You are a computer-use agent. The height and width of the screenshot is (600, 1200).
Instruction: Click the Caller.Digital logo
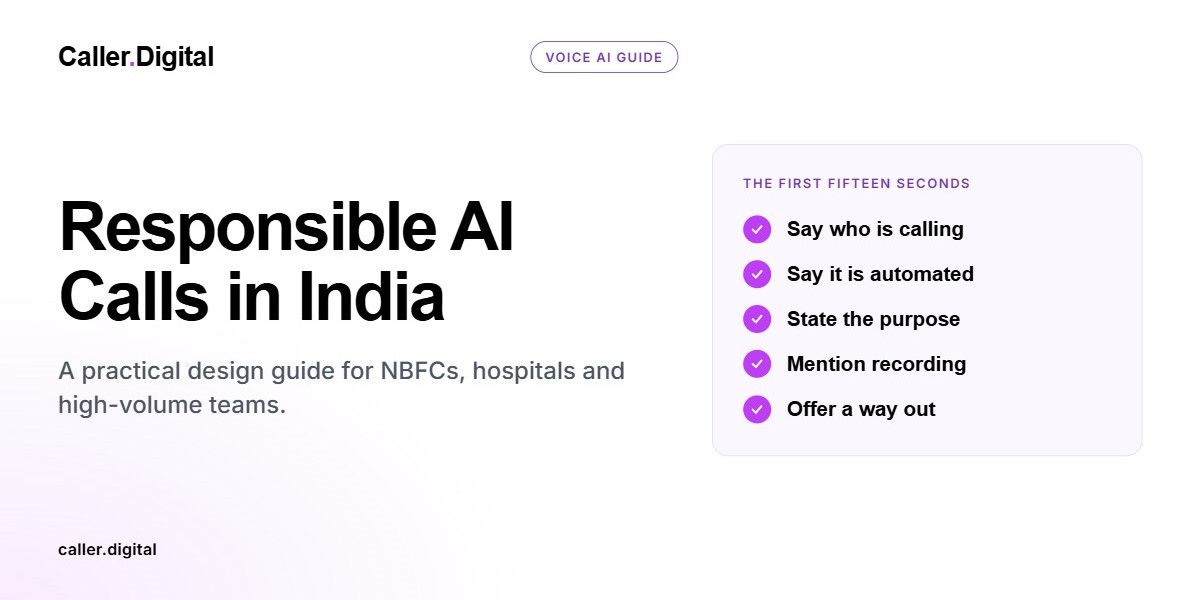136,57
